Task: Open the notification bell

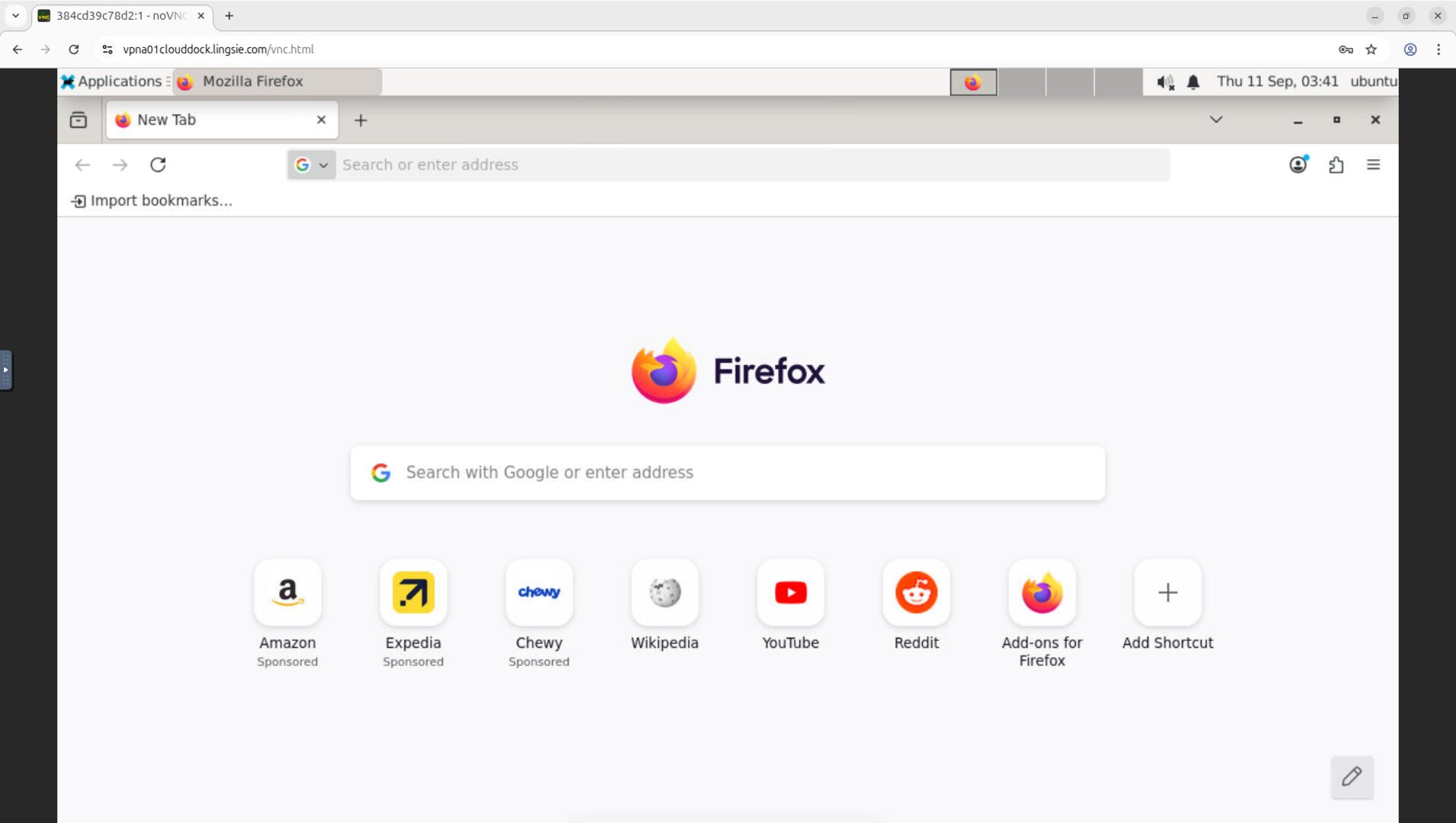Action: (x=1192, y=82)
